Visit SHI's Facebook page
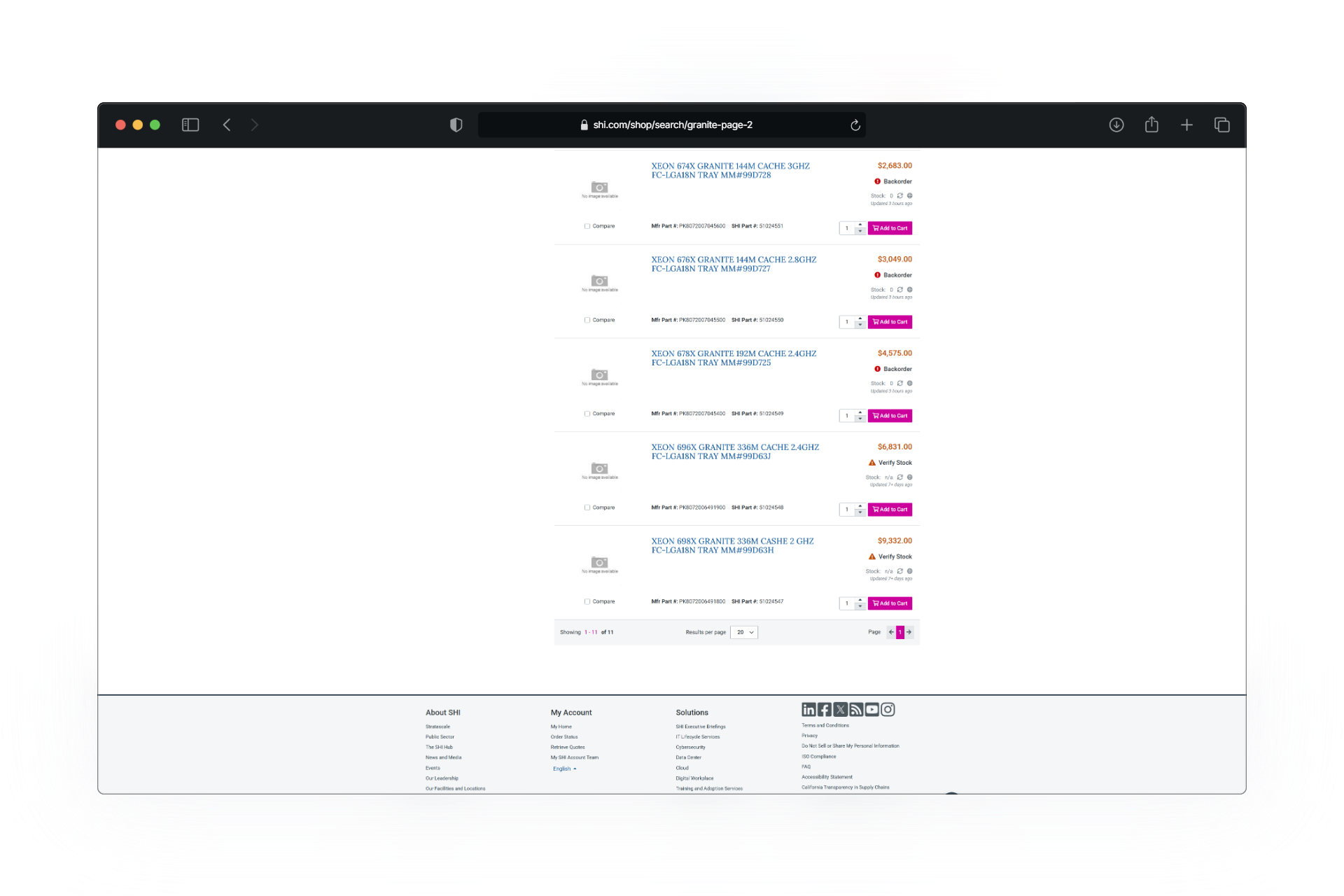Screen dimensions: 1344x896 [824, 709]
